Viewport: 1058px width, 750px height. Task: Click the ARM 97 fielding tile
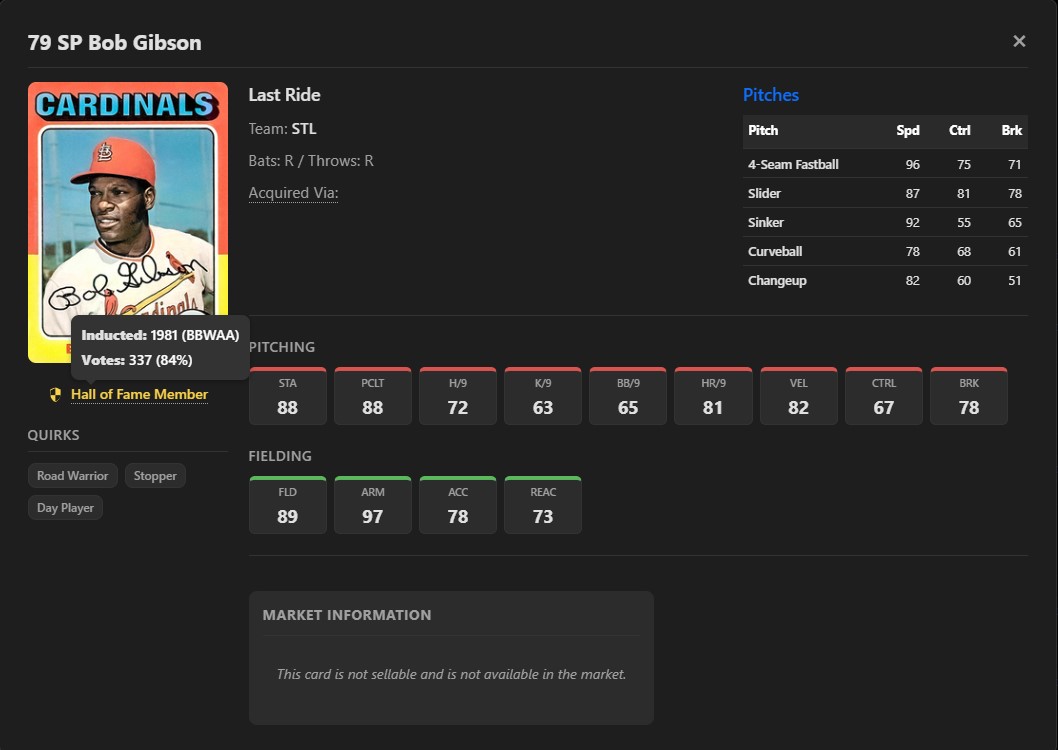(x=372, y=505)
